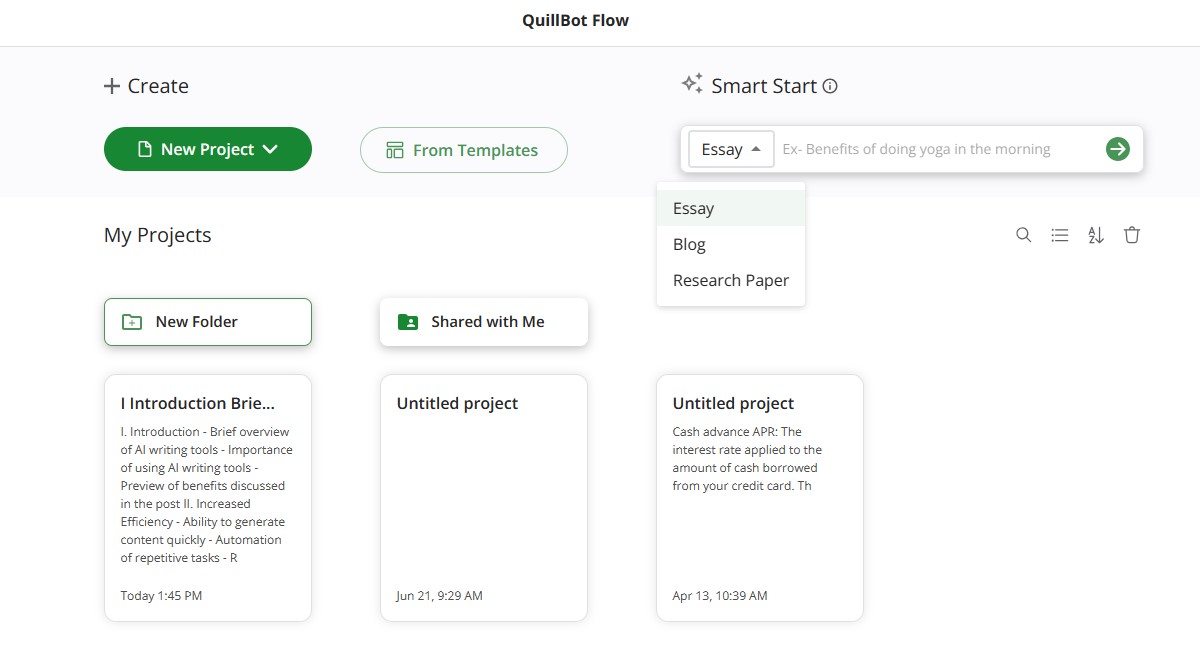Expand the New Project dropdown chevron

pyautogui.click(x=270, y=149)
